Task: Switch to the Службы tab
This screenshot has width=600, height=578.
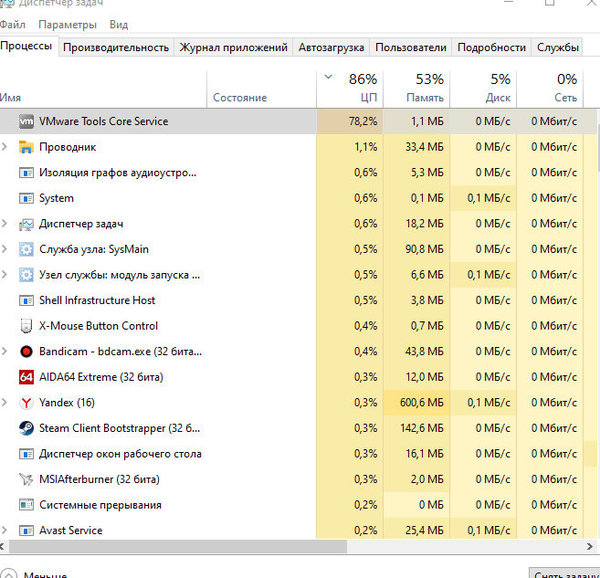Action: click(557, 47)
